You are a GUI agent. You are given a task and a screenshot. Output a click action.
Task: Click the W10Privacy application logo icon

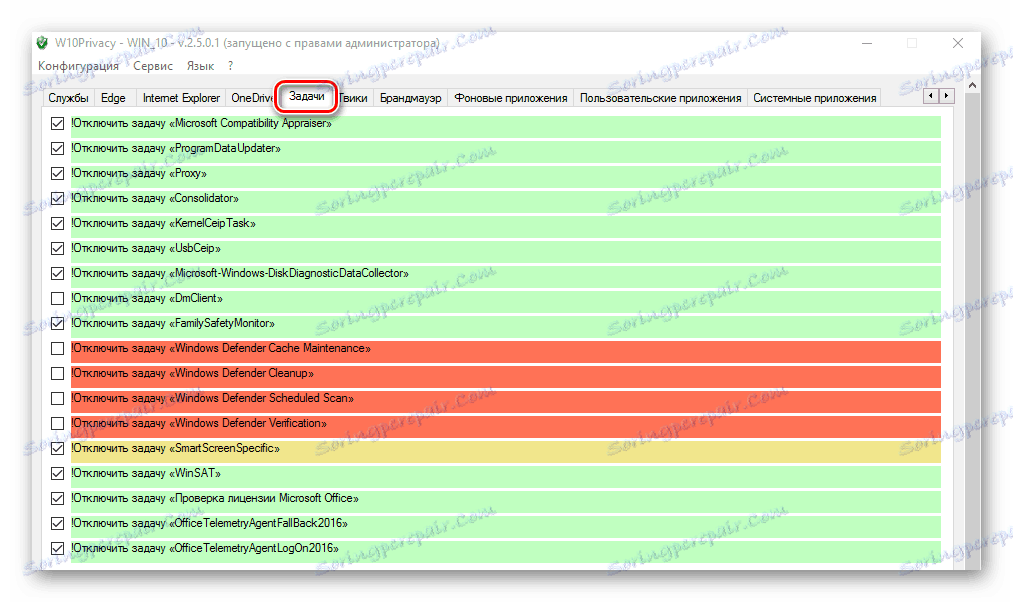click(x=41, y=43)
